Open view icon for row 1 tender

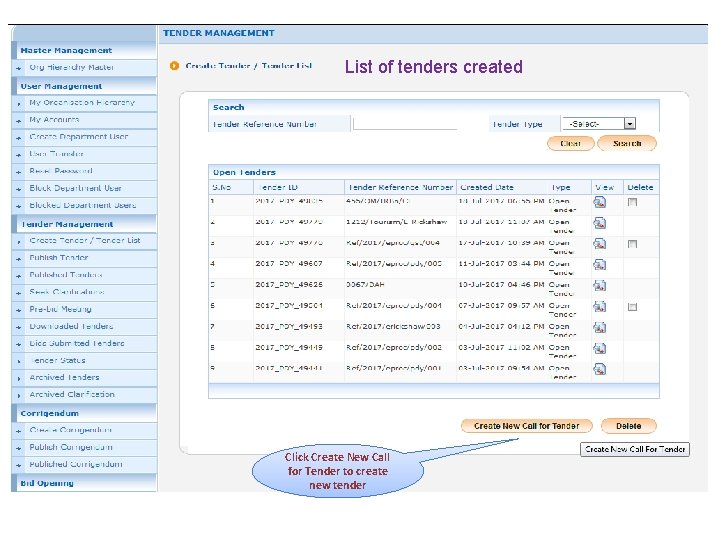(x=599, y=202)
